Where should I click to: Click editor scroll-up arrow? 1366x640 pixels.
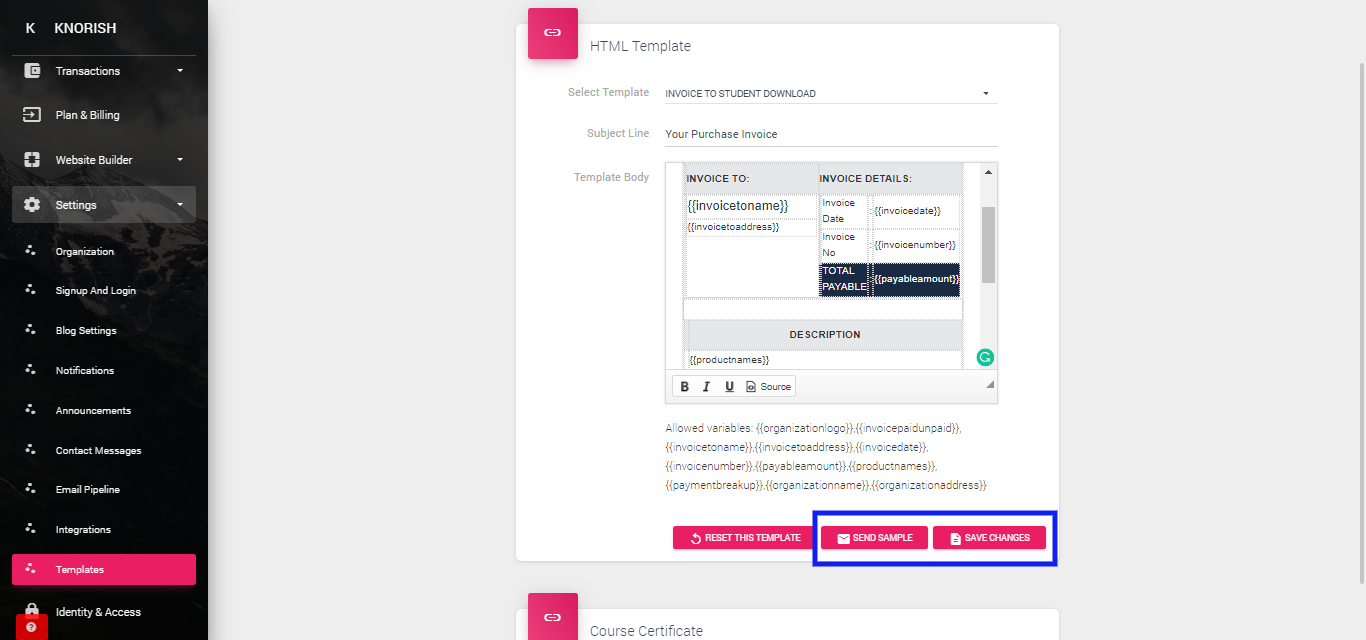point(988,172)
